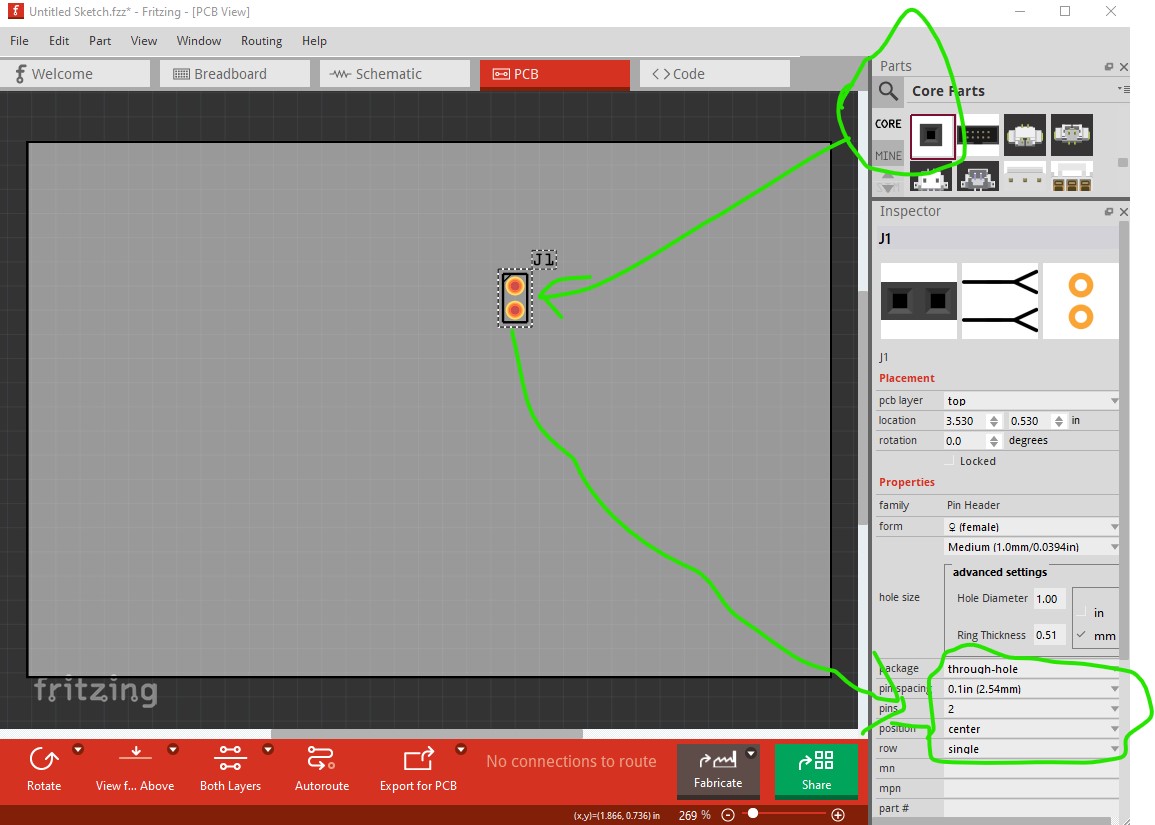Viewport: 1155px width, 825px height.
Task: Select the CORE parts bin tab
Action: tap(888, 124)
